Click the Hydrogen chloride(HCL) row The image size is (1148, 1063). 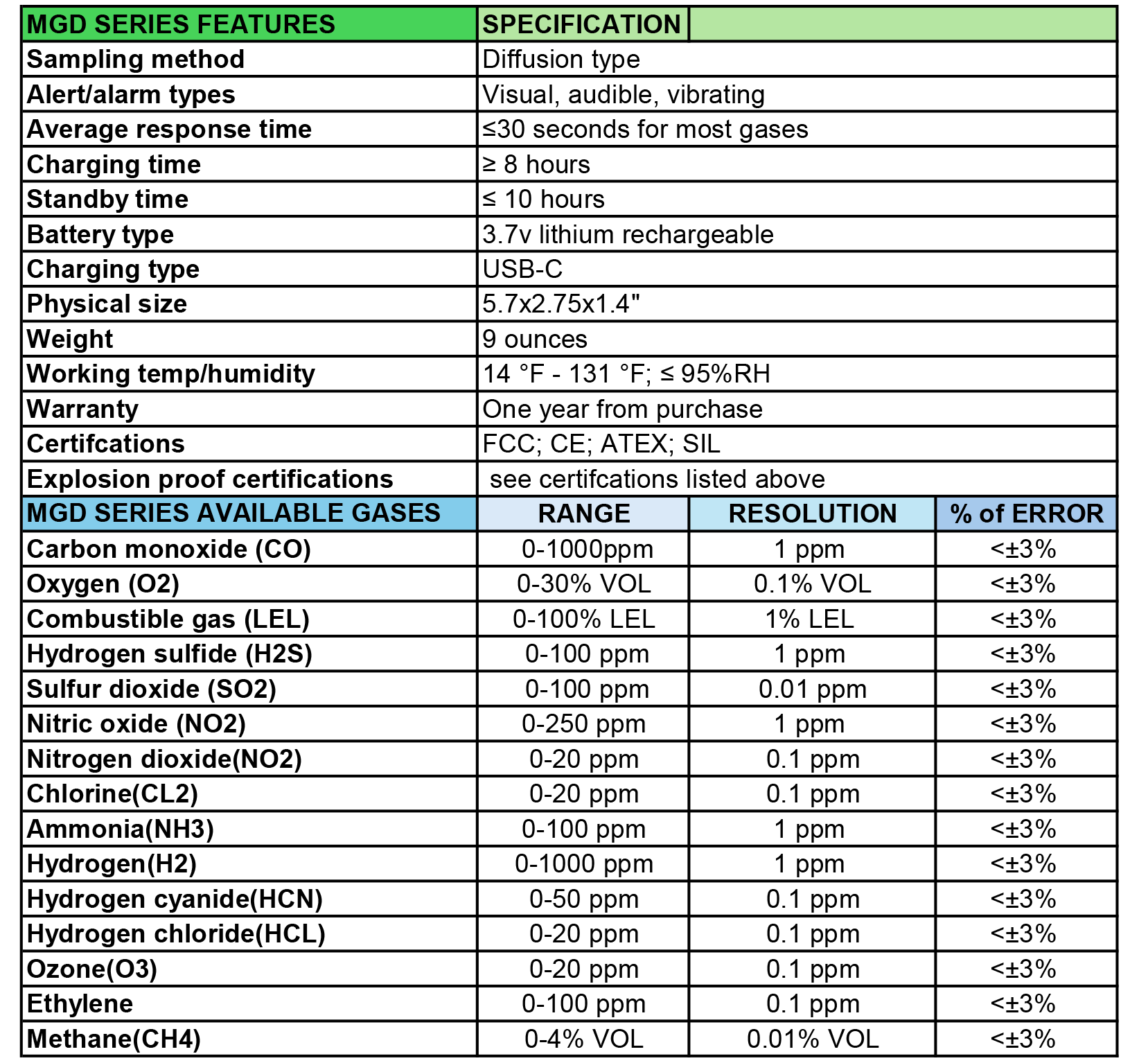(x=249, y=934)
